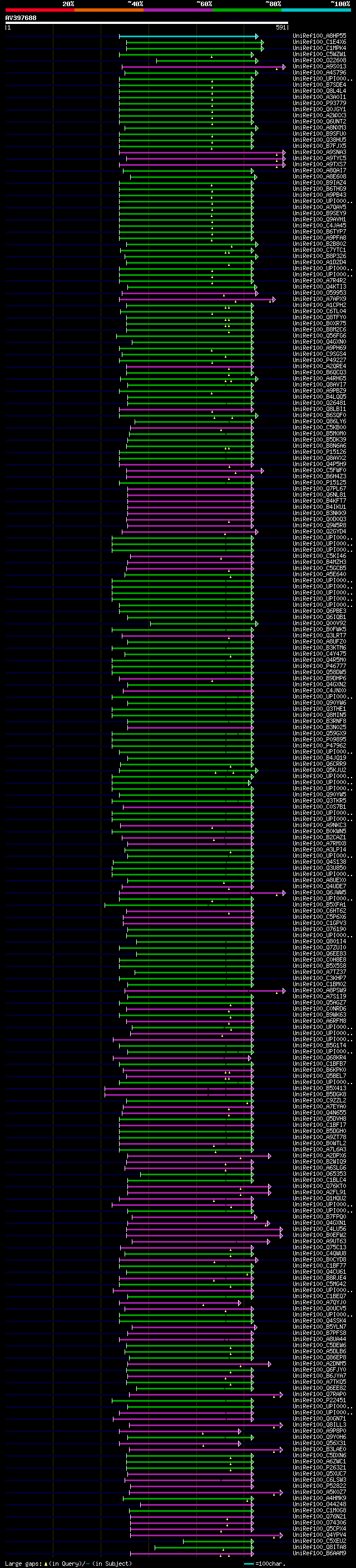
Task: Select the UniRef100_B9SFU0 label
Action: (x=319, y=134)
